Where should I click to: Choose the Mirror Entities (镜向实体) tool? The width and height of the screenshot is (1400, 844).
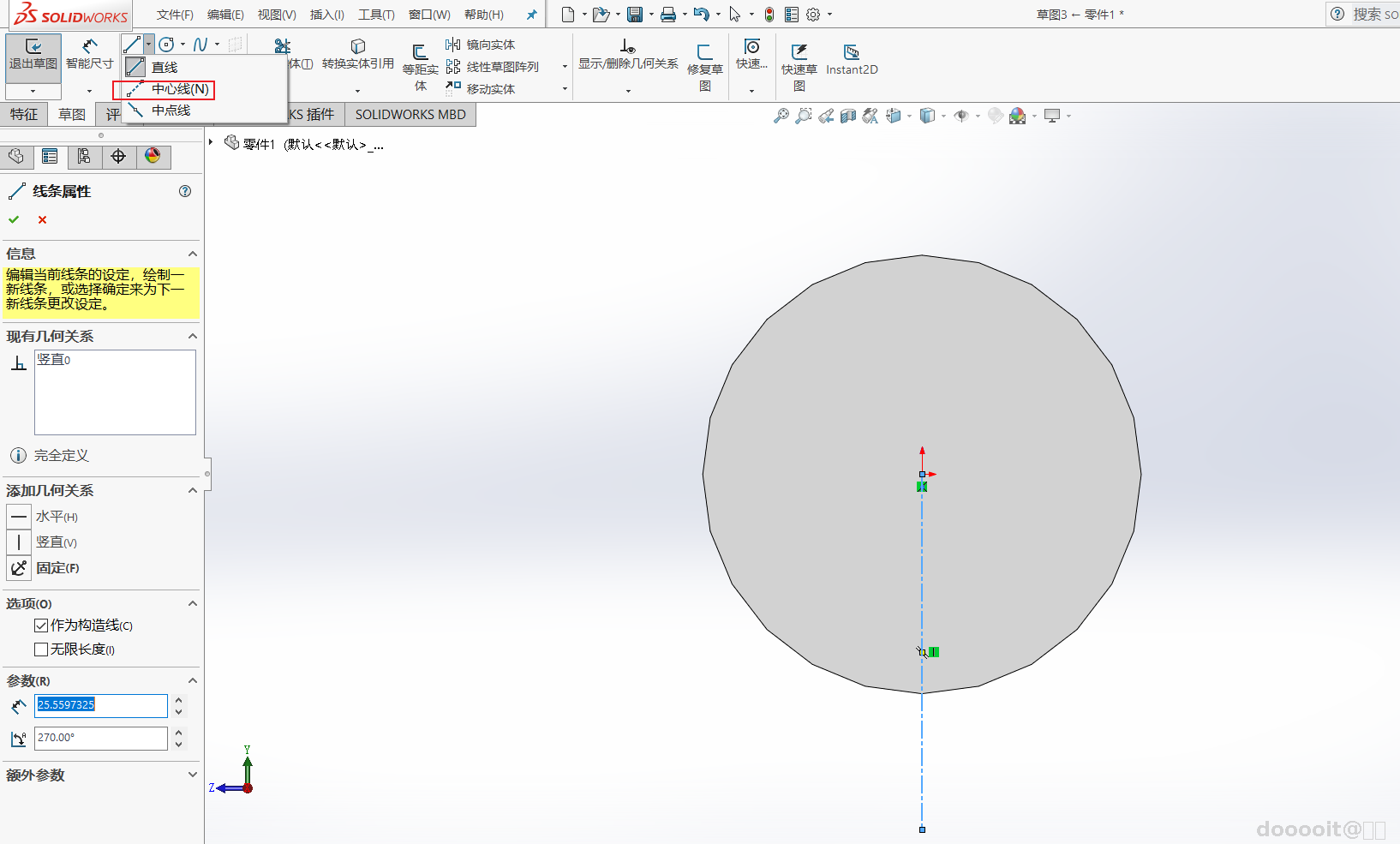coord(481,45)
